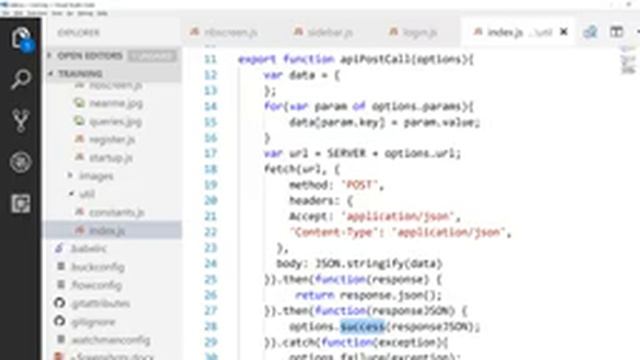Open constants.js under util folder
The height and width of the screenshot is (360, 640).
click(x=117, y=212)
